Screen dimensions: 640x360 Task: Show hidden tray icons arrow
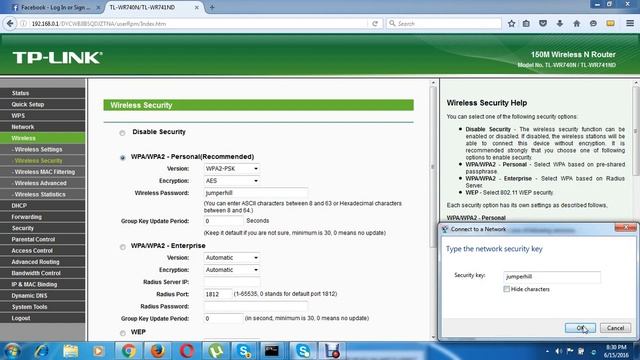pos(547,351)
